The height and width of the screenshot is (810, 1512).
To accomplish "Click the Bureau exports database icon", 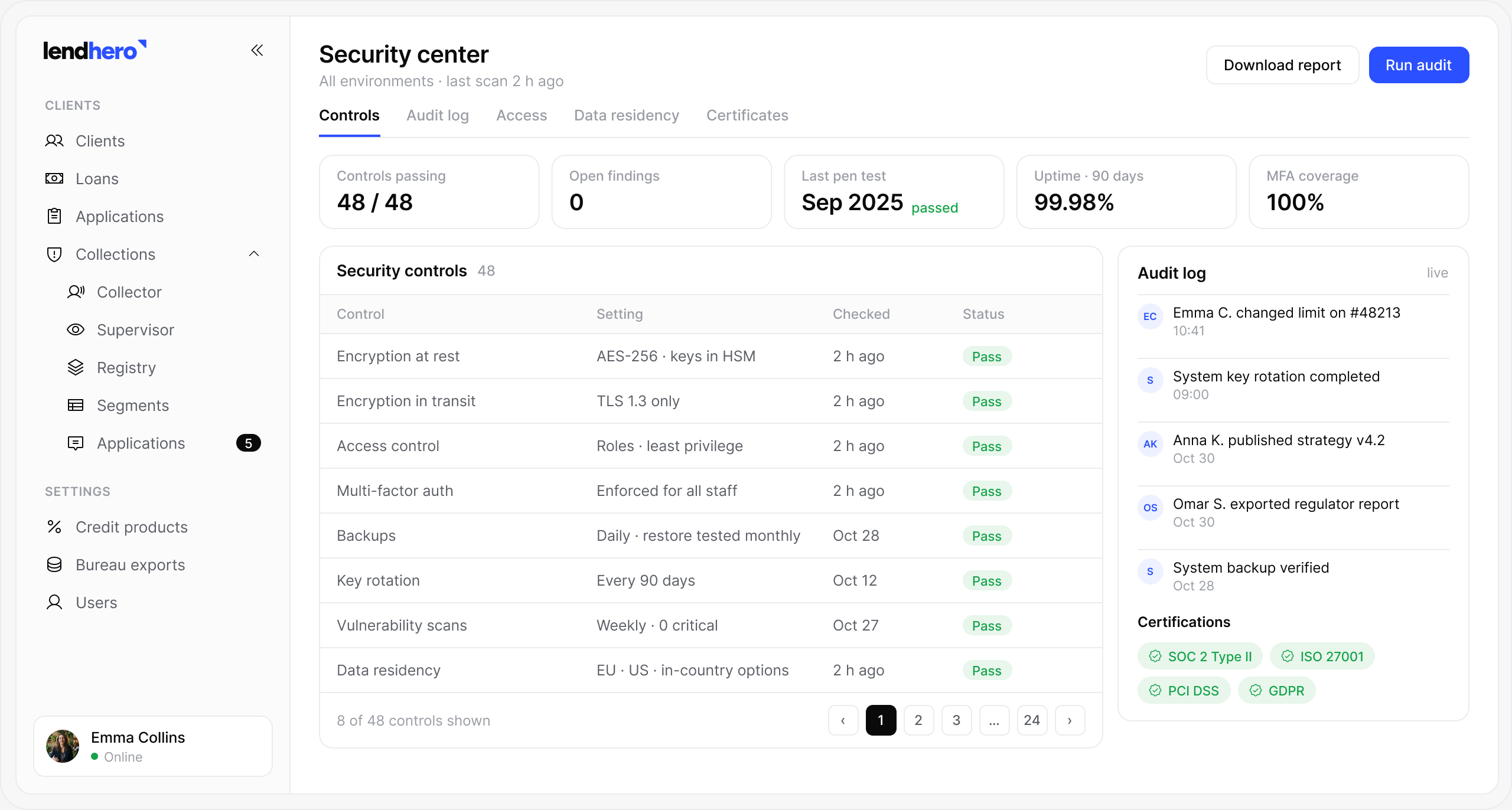I will point(54,565).
